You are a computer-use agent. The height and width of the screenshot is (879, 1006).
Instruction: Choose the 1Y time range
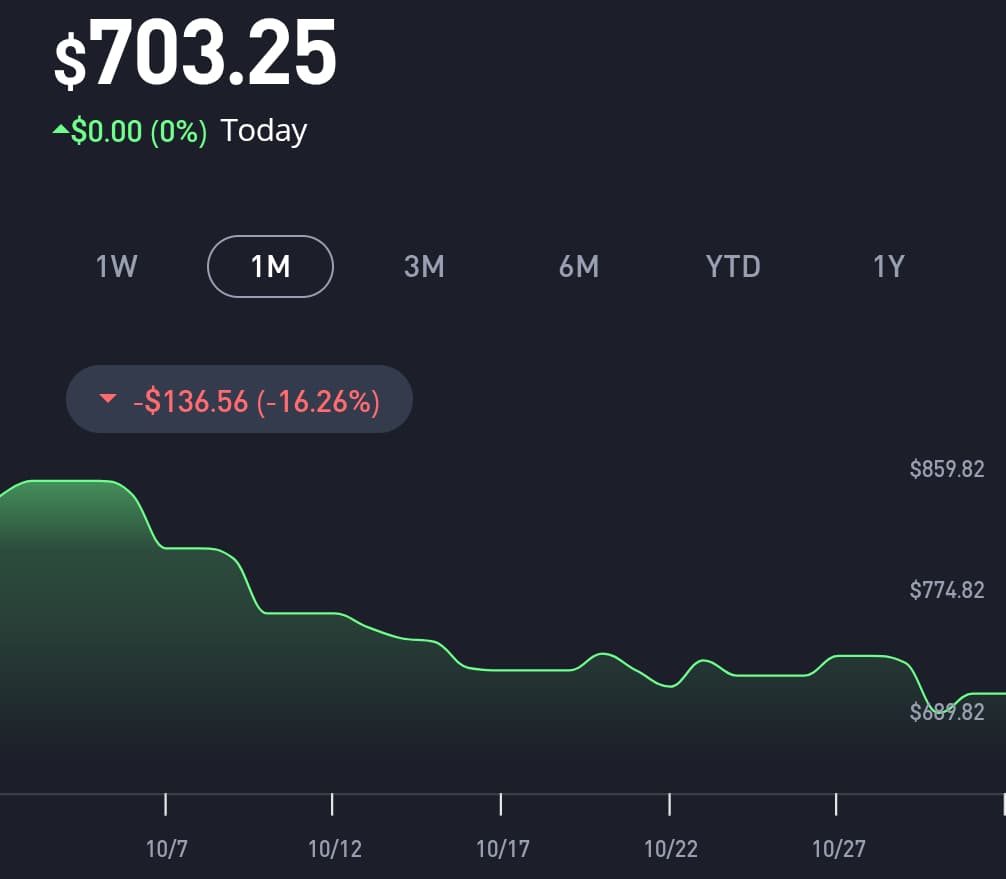pyautogui.click(x=888, y=266)
